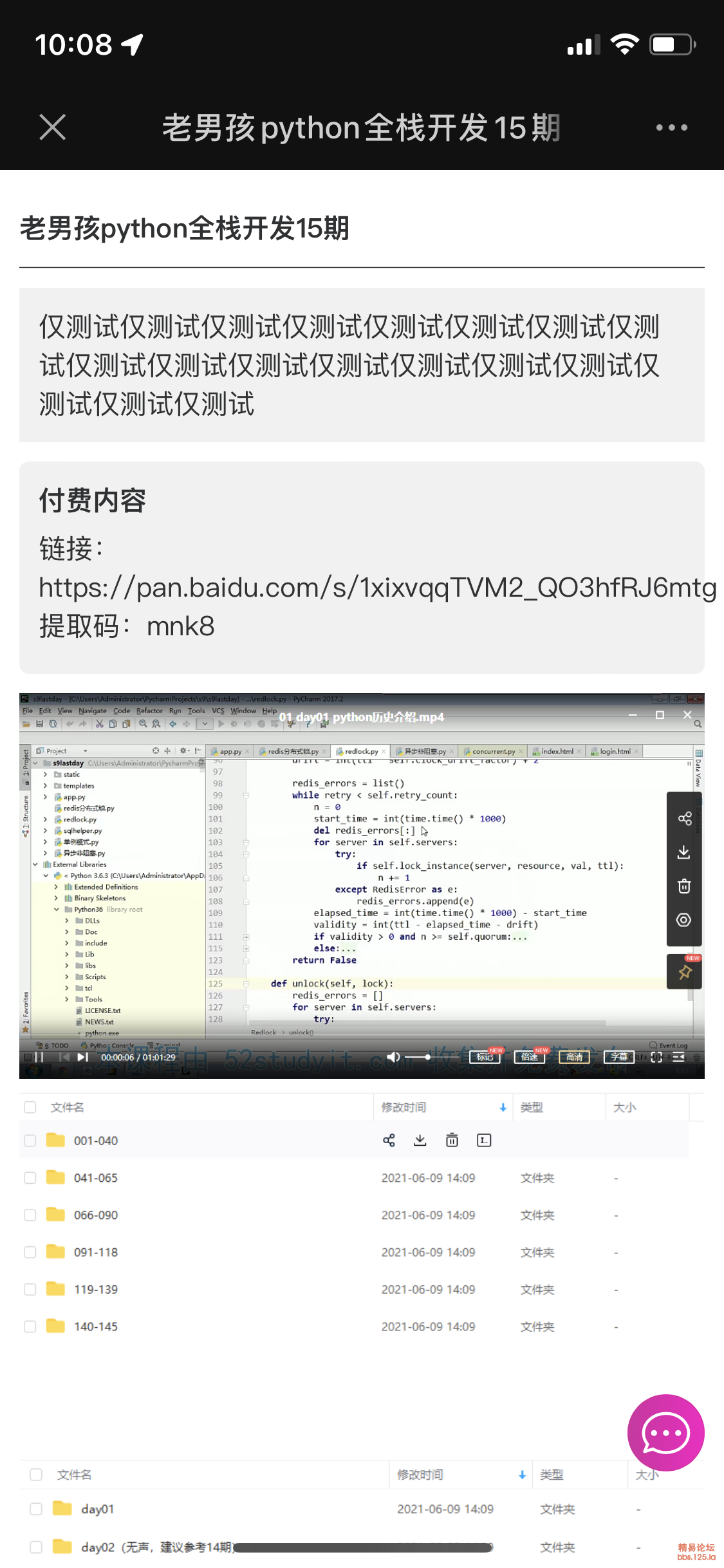
Task: Tap the pink chat bubble button
Action: coord(665,1432)
